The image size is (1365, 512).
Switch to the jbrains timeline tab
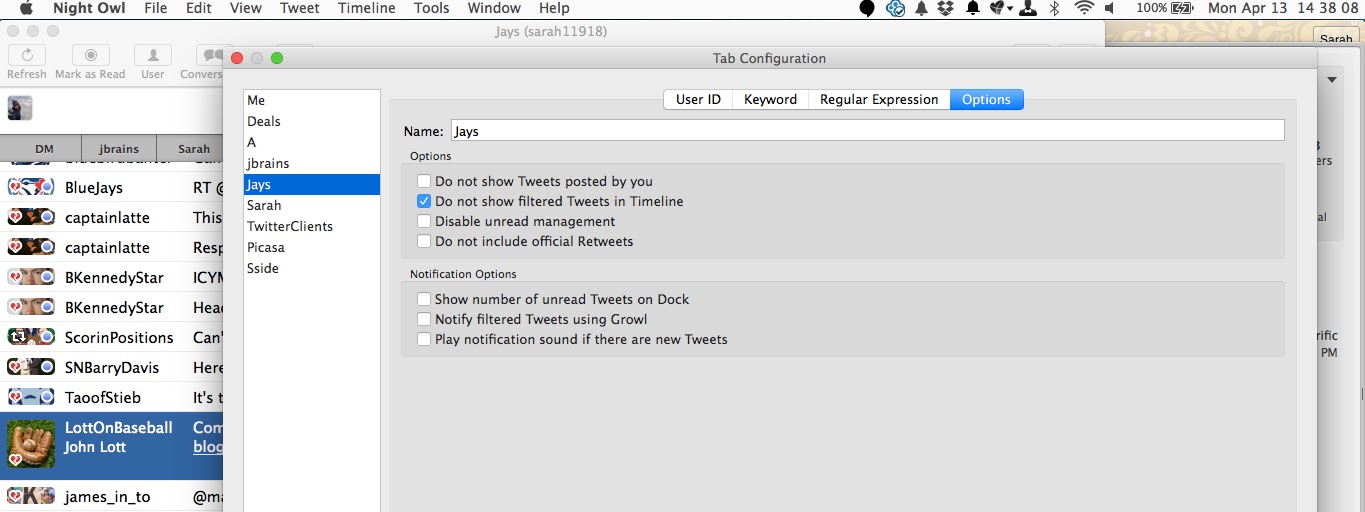[x=119, y=149]
